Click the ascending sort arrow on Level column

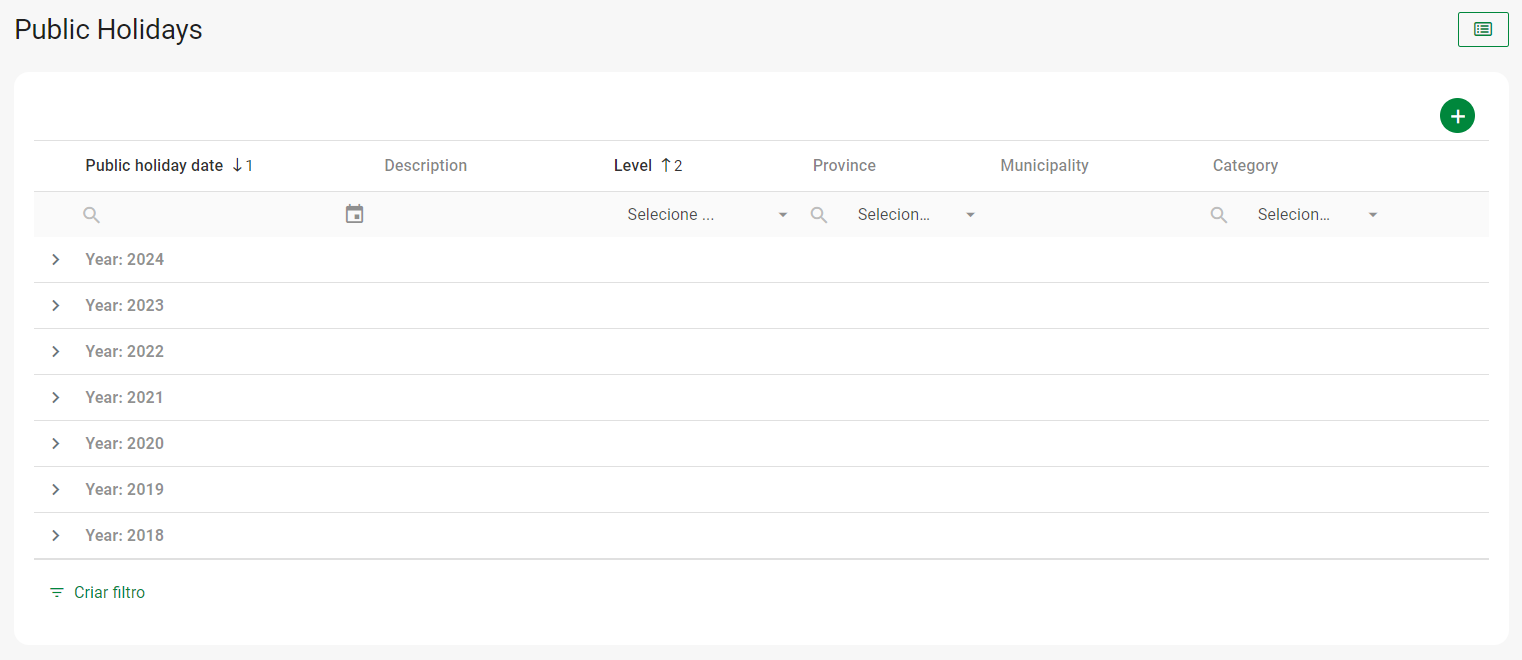(666, 166)
